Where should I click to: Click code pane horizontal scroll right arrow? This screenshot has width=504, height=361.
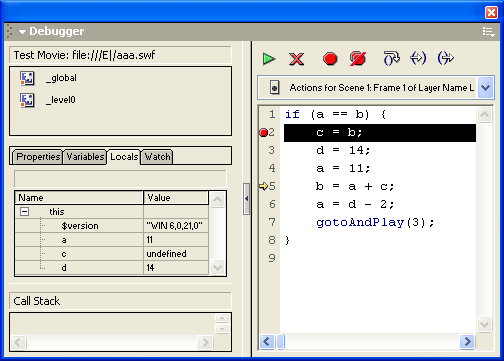click(467, 341)
